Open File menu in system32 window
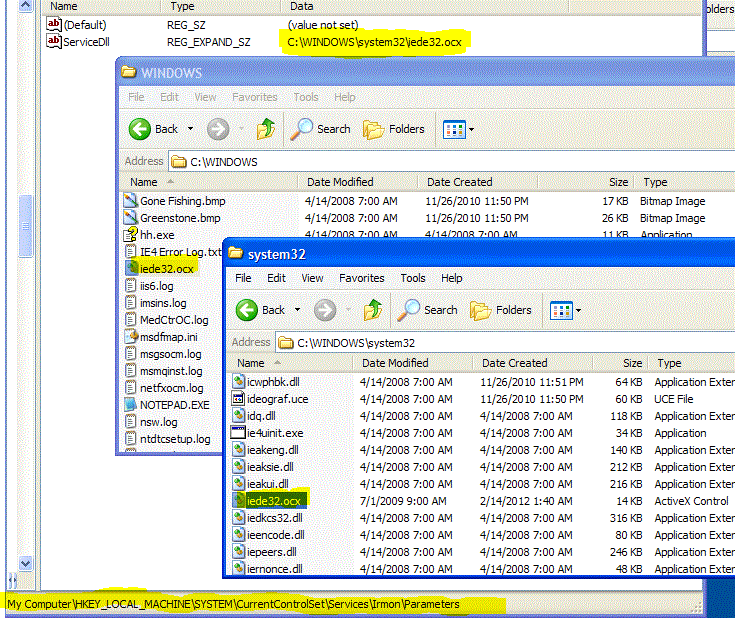This screenshot has height=618, width=735. point(243,278)
